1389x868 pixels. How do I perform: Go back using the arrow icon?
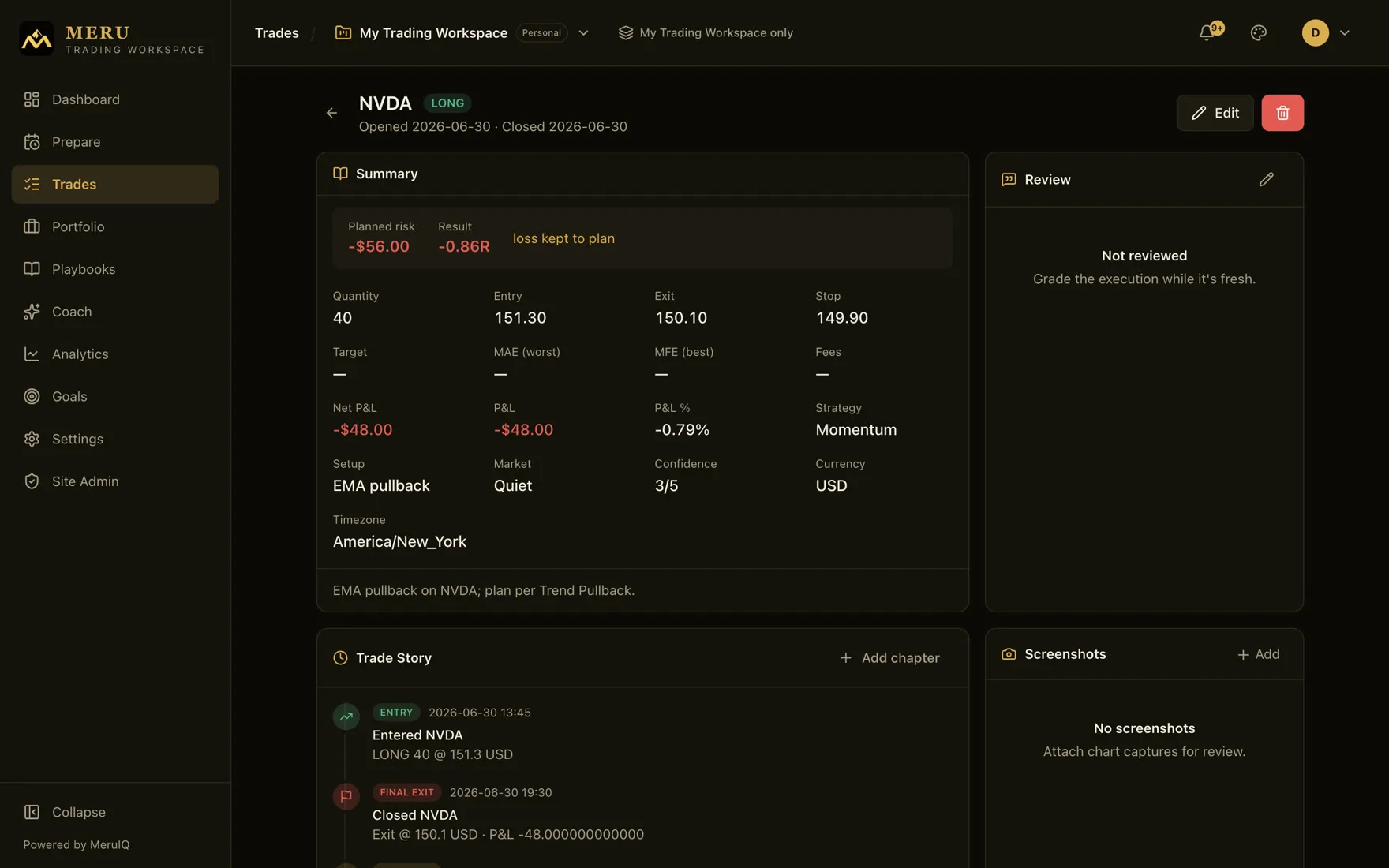(331, 113)
